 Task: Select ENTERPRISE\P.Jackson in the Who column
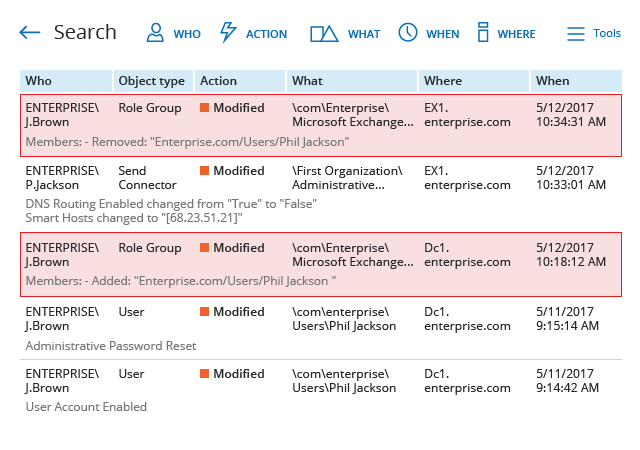(62, 178)
